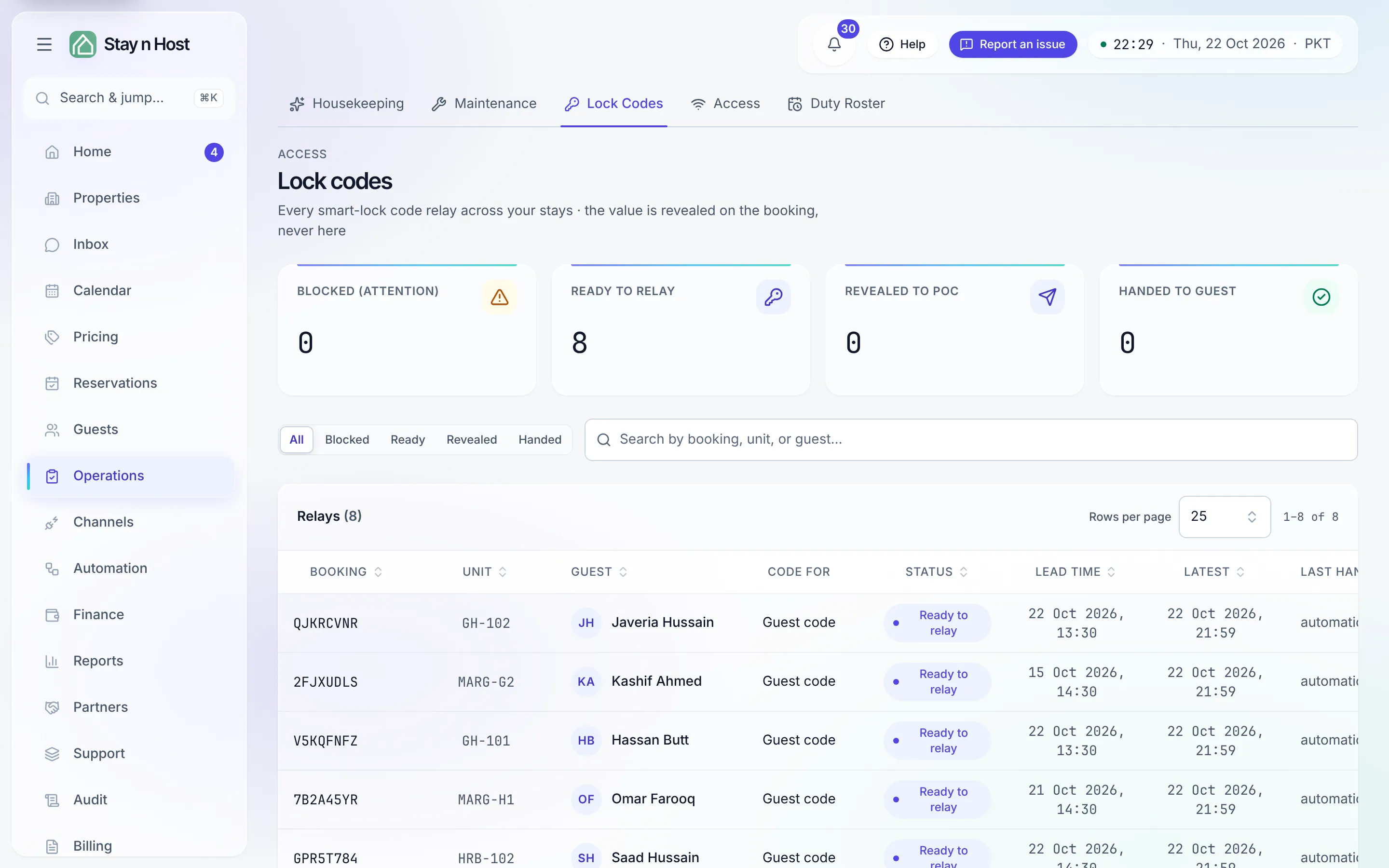Sort by the Guest column
1389x868 pixels.
[599, 572]
